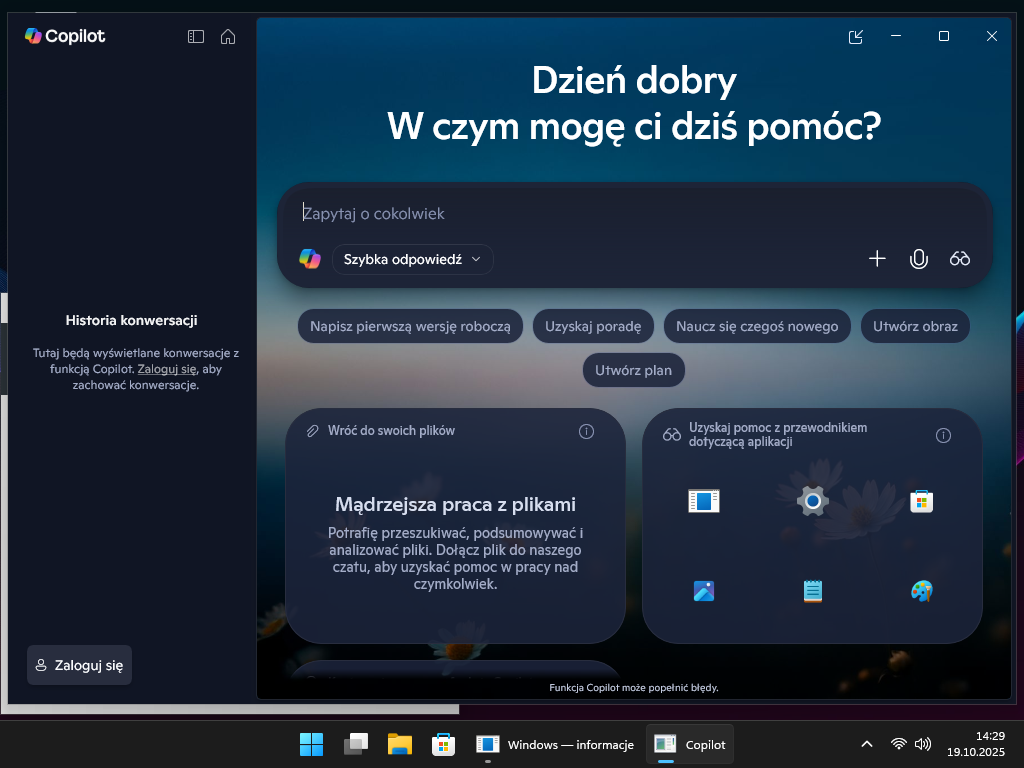Switch Copilot to compact view via pop-out icon
The height and width of the screenshot is (768, 1024).
[855, 37]
